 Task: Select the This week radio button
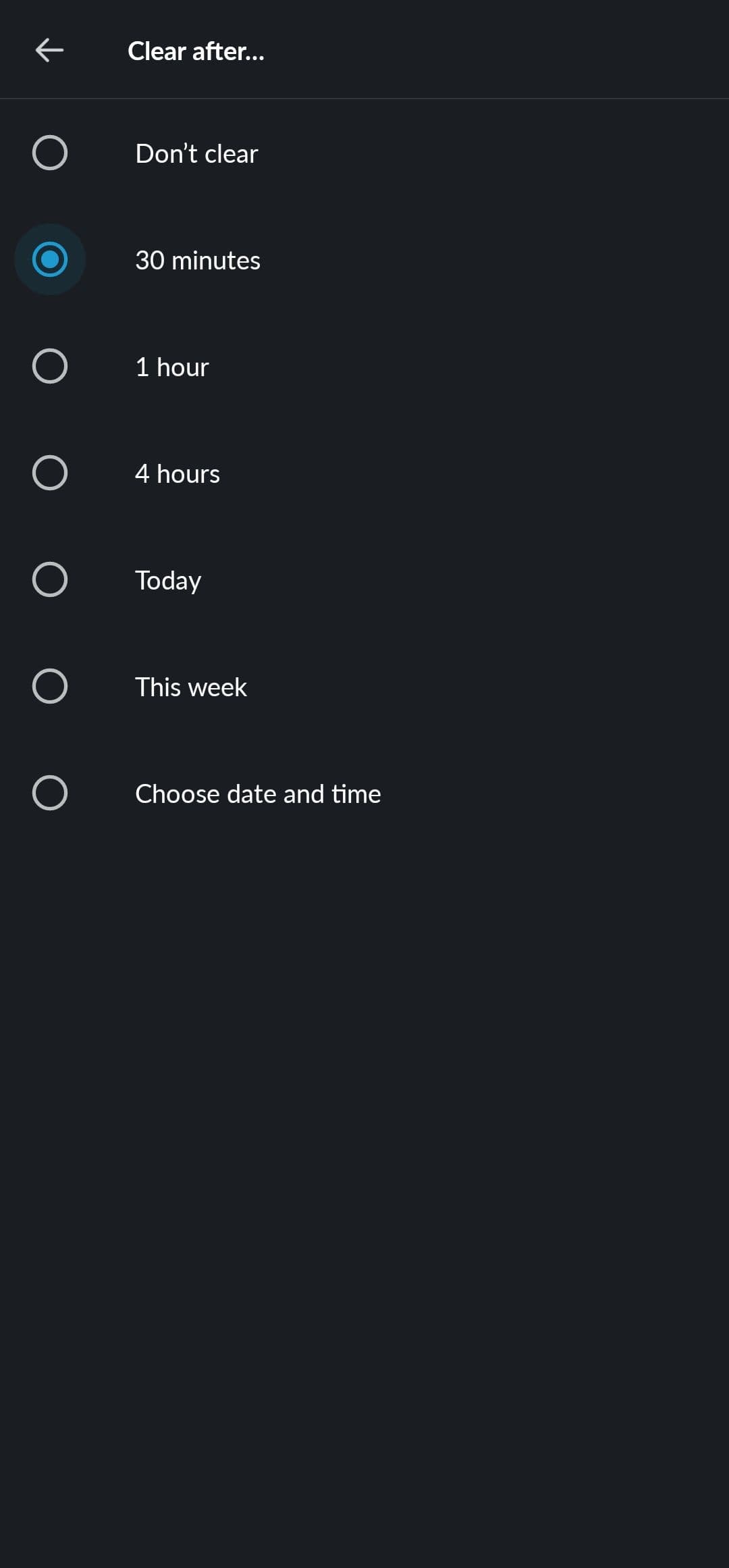coord(50,686)
